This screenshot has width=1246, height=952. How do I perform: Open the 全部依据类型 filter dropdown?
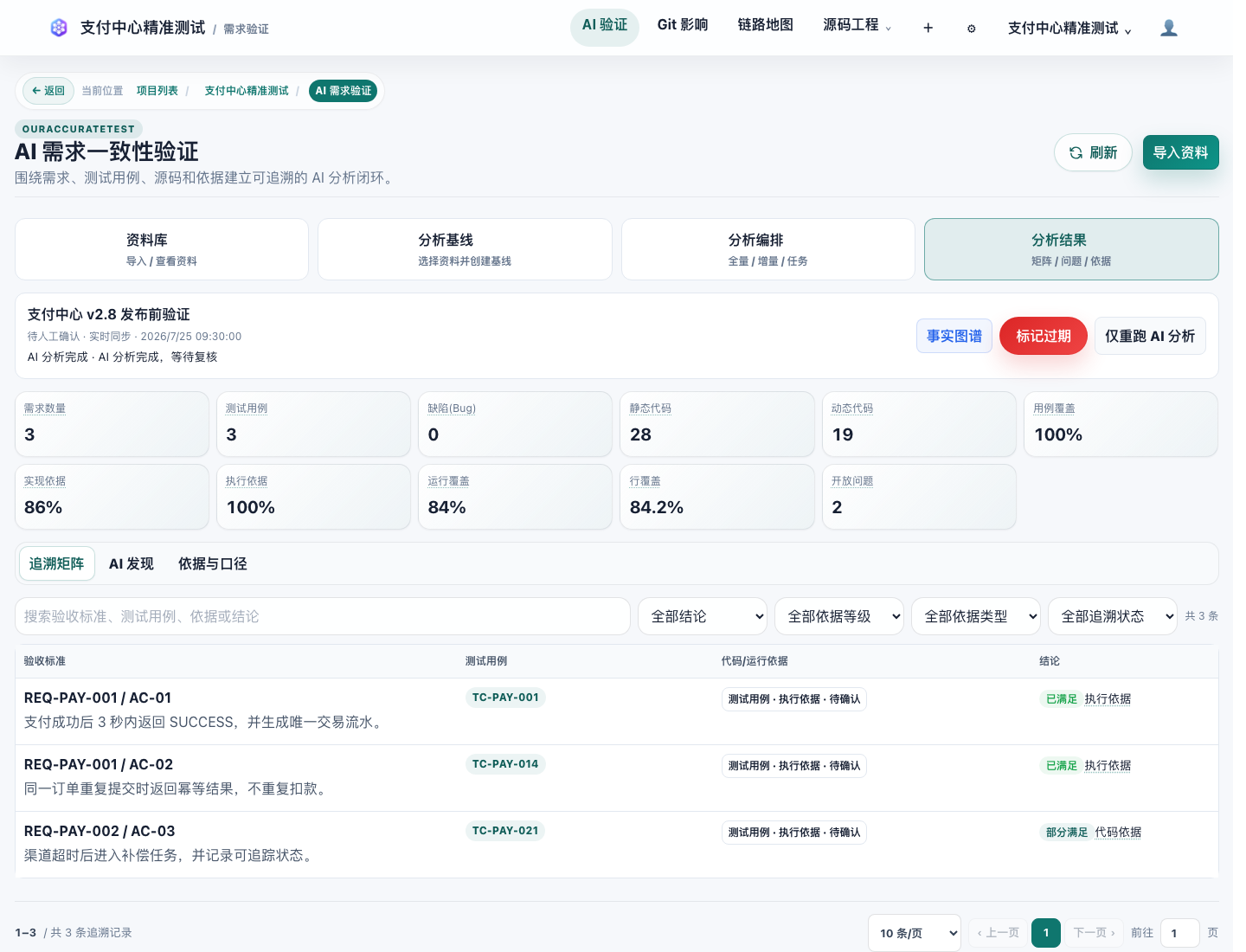point(976,616)
